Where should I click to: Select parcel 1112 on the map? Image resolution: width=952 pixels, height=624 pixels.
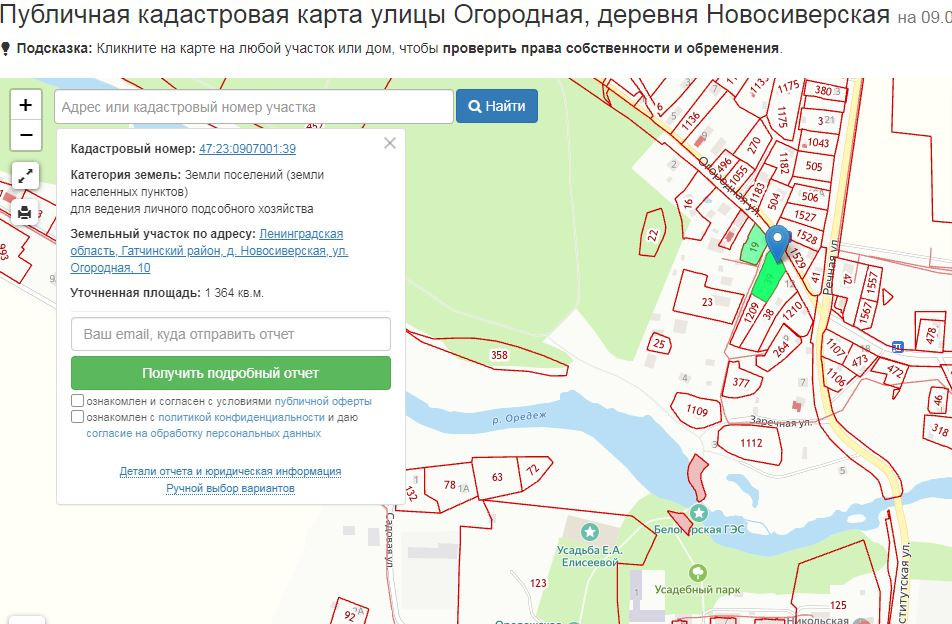point(751,443)
